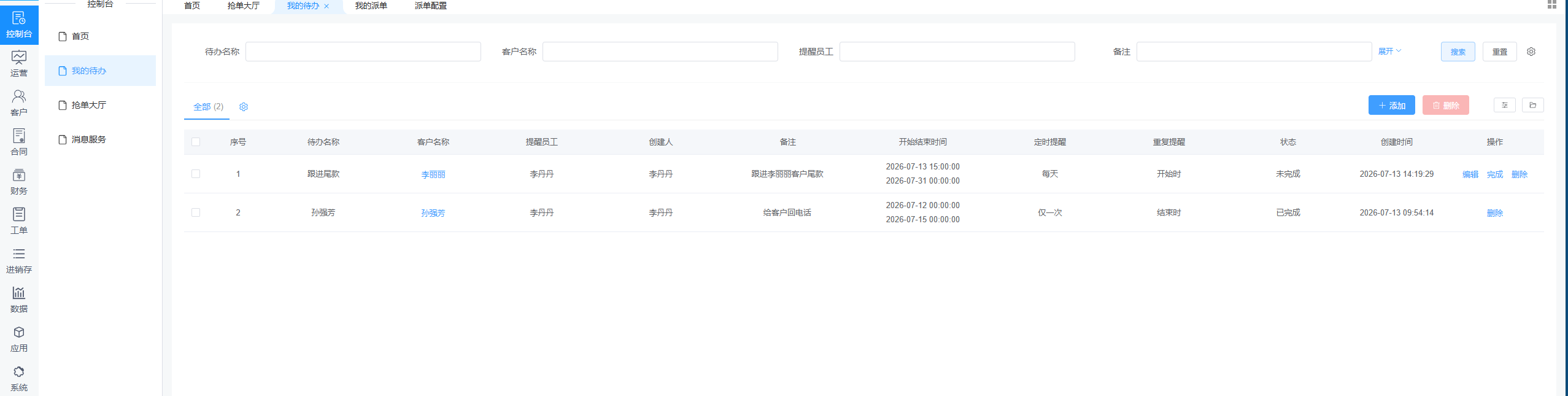Switch to the 抢单大厅 top tab
This screenshot has height=396, width=1568.
244,6
